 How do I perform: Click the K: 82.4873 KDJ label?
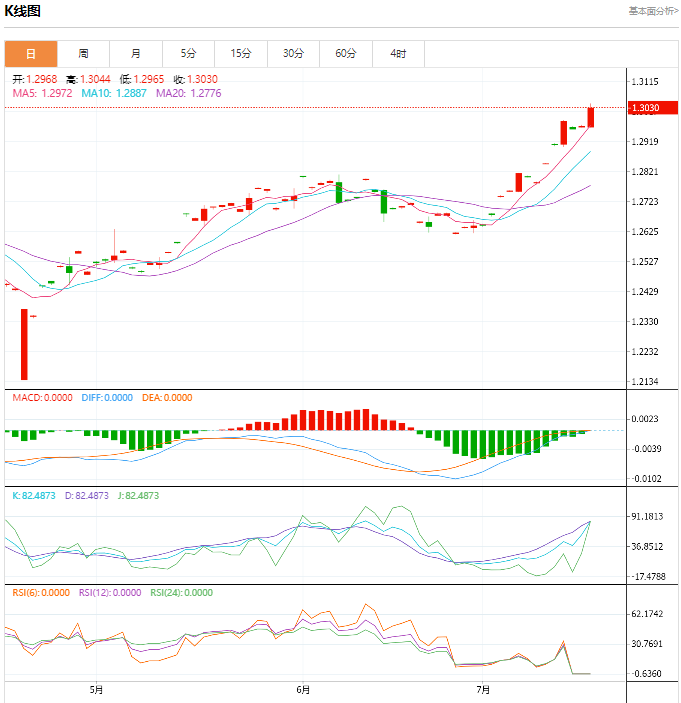(34, 495)
